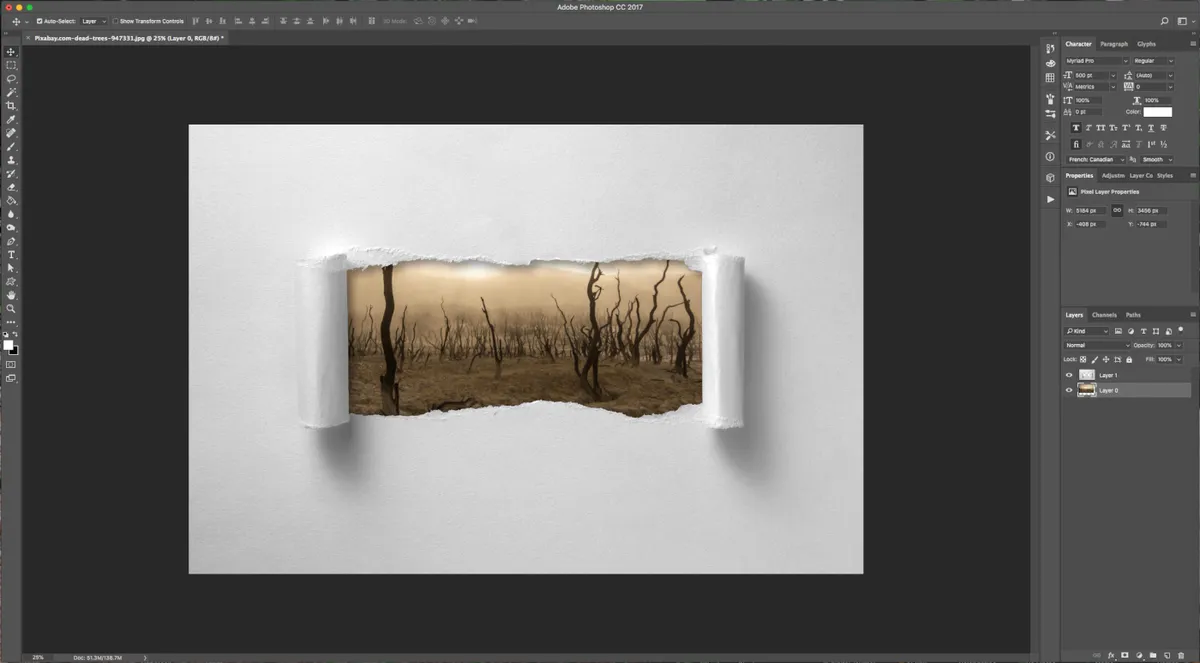Switch to the Styles tab

(x=1165, y=175)
